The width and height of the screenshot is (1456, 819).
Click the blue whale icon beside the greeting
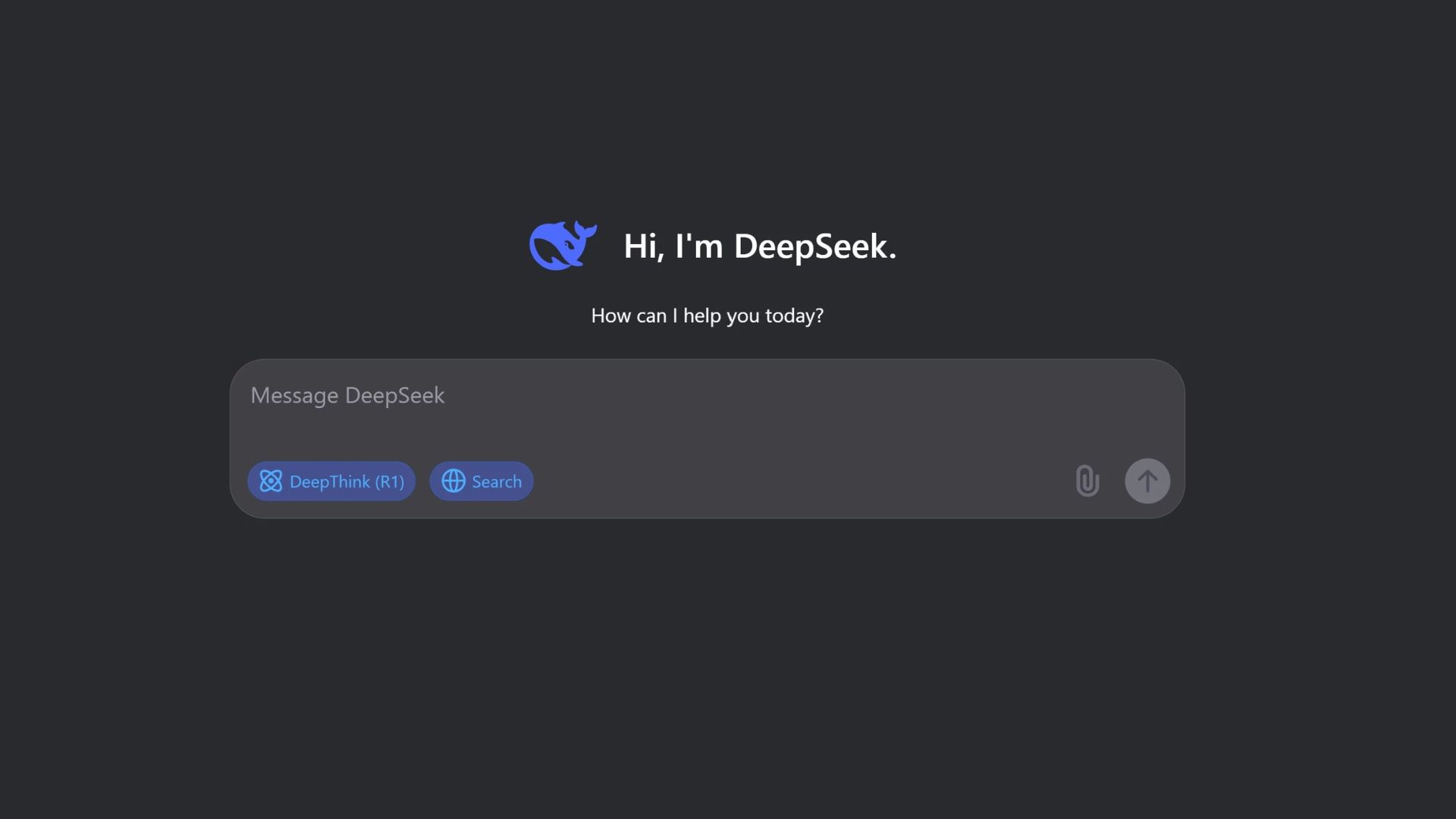[x=562, y=245]
